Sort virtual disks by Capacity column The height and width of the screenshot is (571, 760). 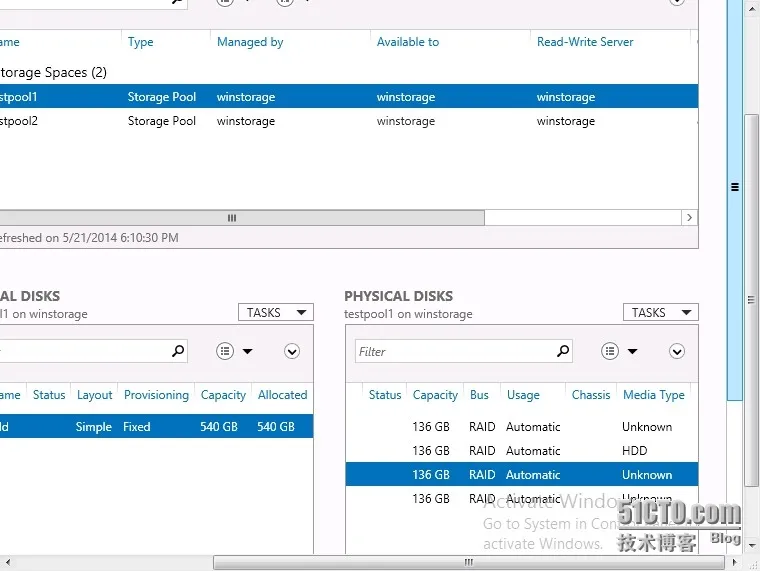223,395
